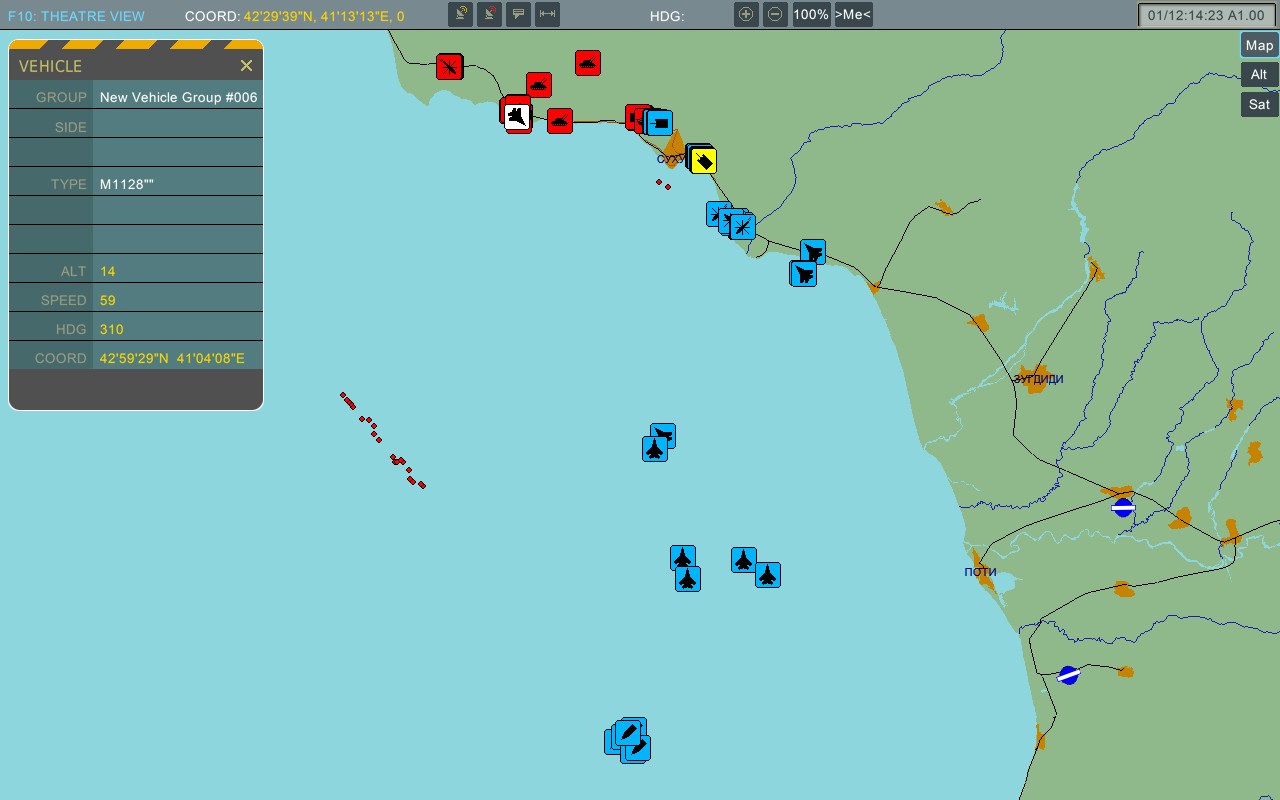This screenshot has width=1280, height=800.
Task: Select the white fighter jet unit icon
Action: pyautogui.click(x=517, y=117)
